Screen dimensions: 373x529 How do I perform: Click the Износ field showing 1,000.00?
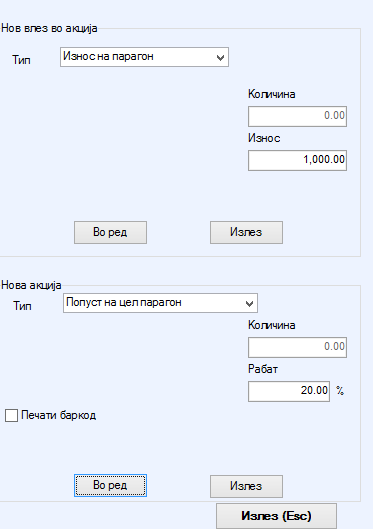click(297, 160)
